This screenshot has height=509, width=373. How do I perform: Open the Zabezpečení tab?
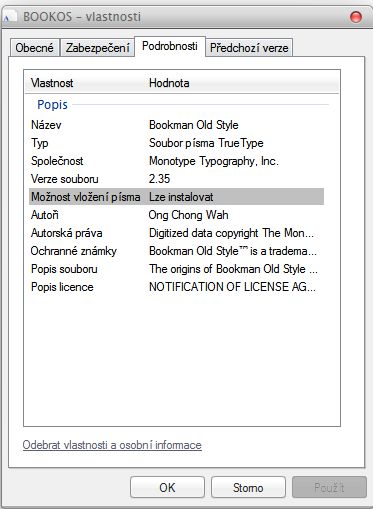click(x=97, y=48)
